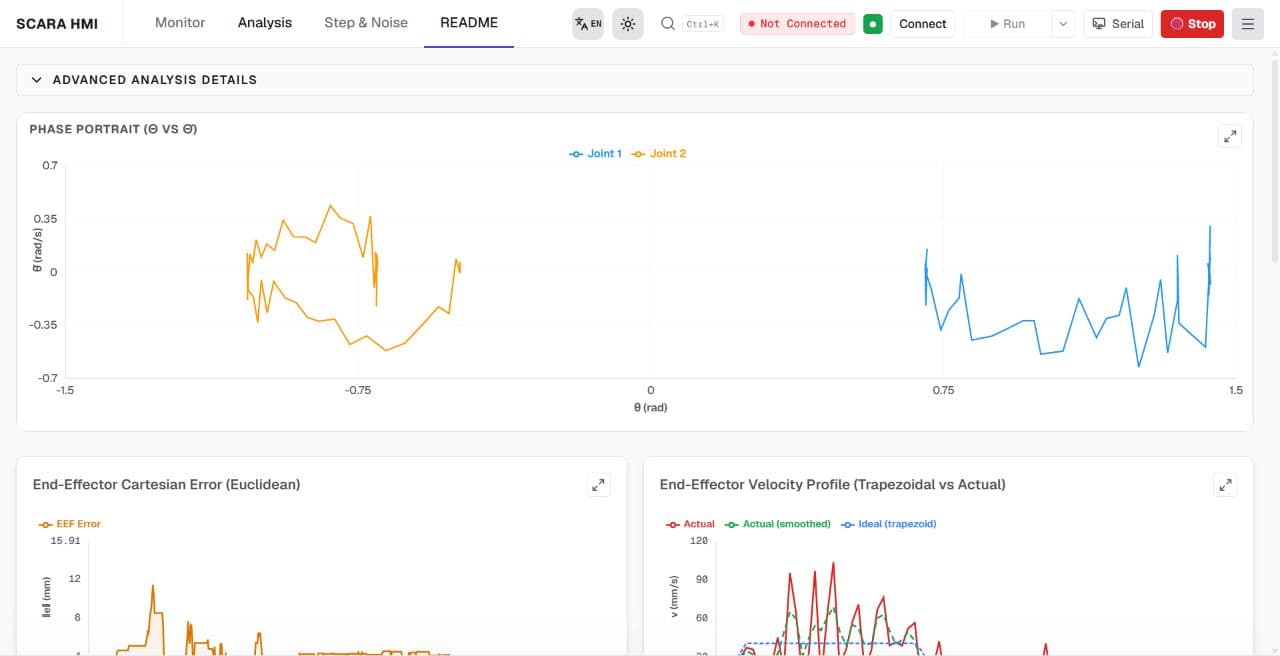The width and height of the screenshot is (1280, 656).
Task: Expand the End-Effector Cartesian Error chart
Action: click(598, 485)
